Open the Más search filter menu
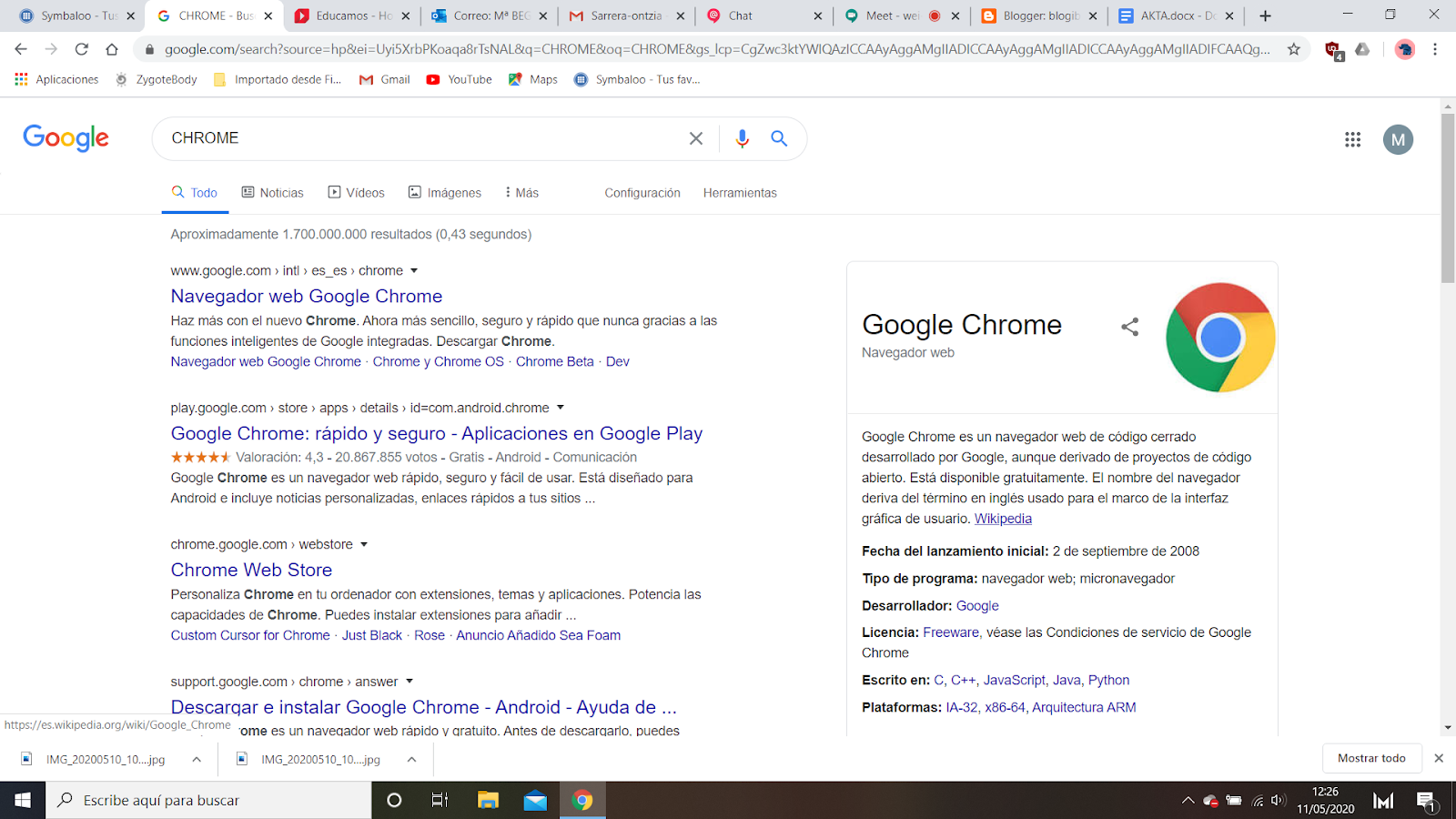This screenshot has height=819, width=1456. 522,193
